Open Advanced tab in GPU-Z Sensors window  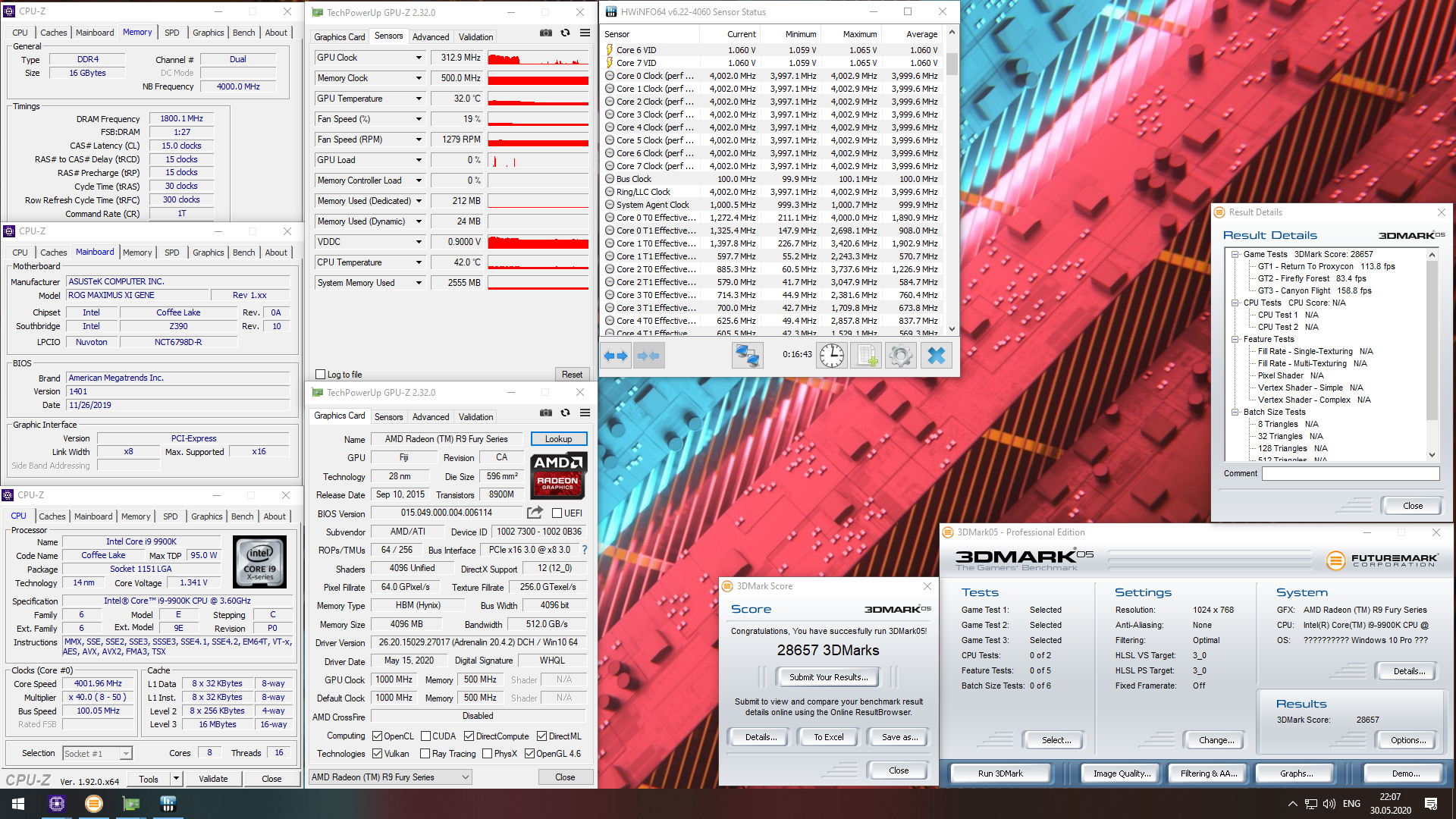pos(431,37)
